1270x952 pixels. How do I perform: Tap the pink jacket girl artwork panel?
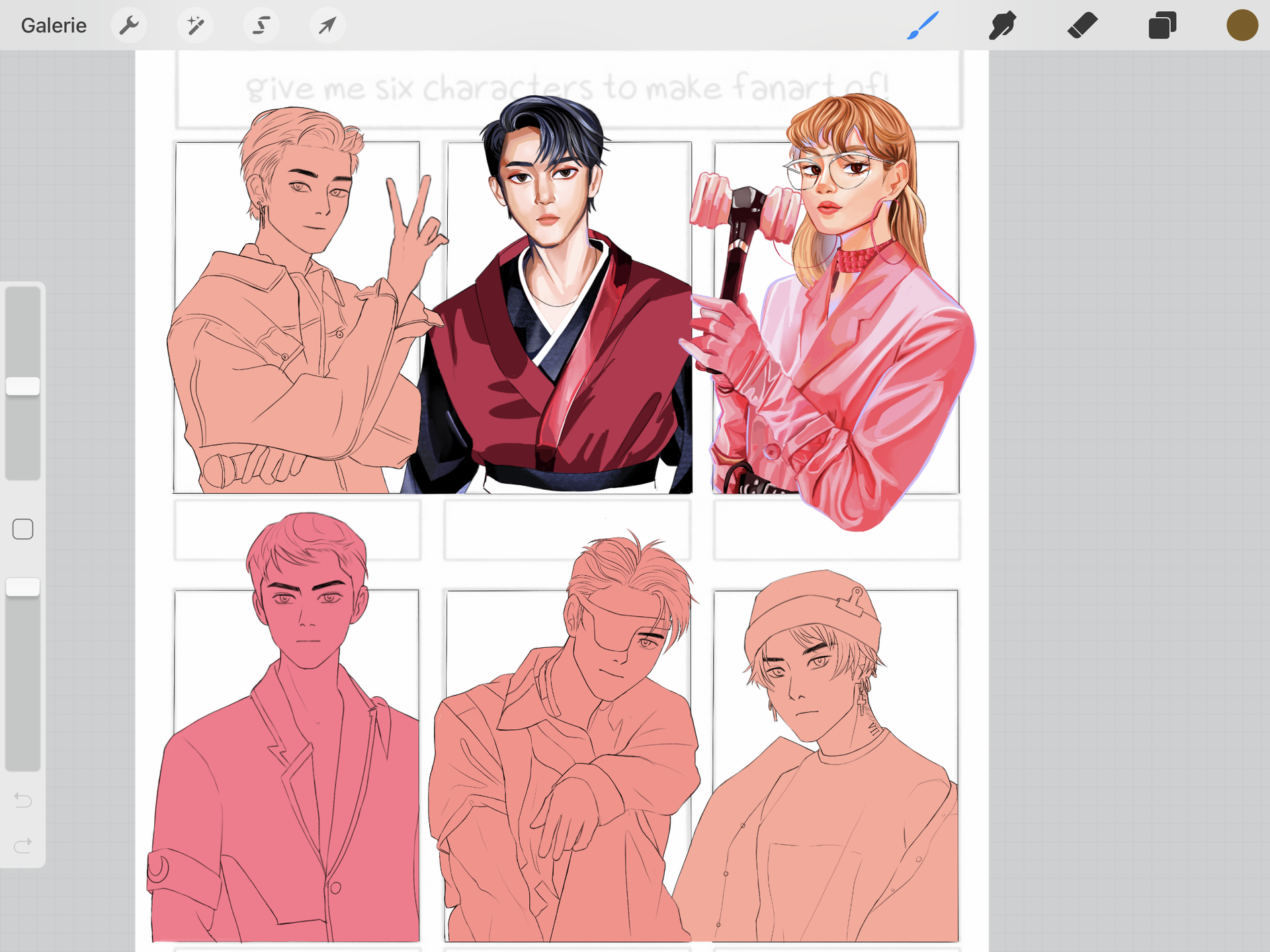click(836, 317)
